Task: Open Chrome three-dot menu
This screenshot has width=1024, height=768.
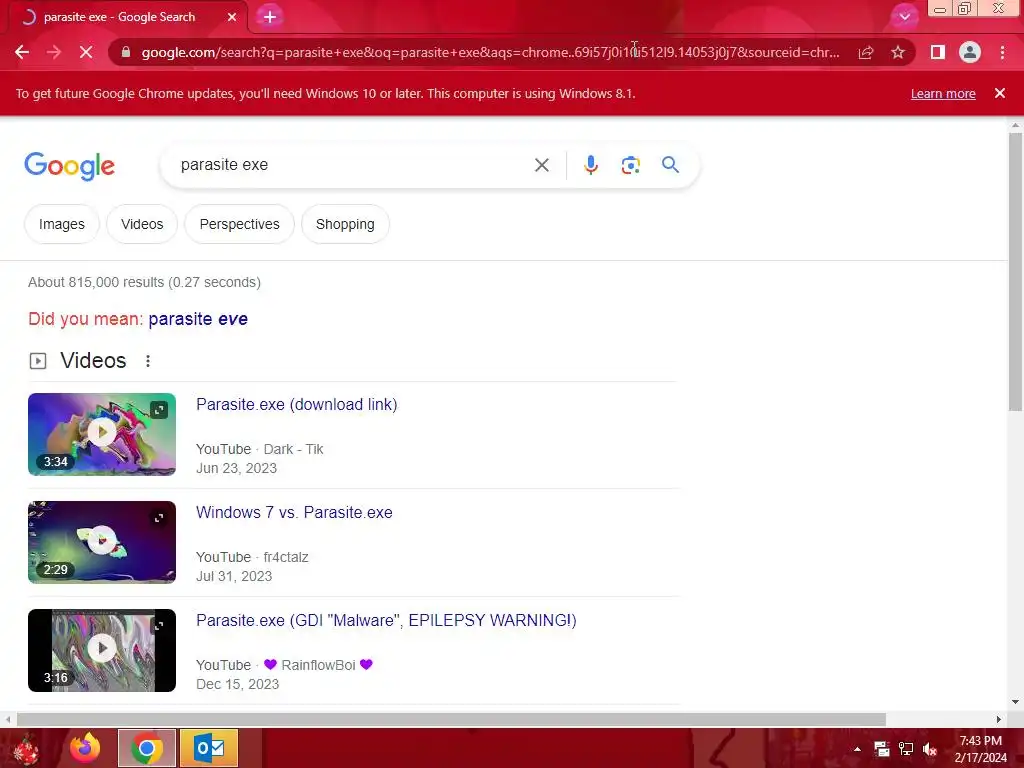Action: click(1002, 52)
